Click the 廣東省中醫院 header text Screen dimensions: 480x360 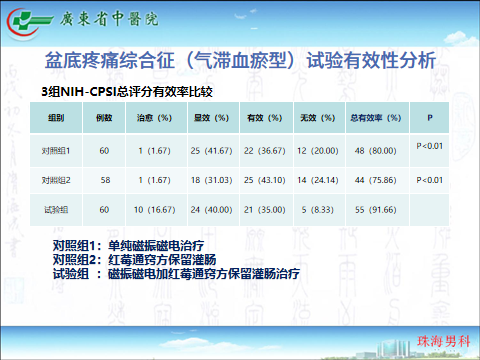click(109, 19)
